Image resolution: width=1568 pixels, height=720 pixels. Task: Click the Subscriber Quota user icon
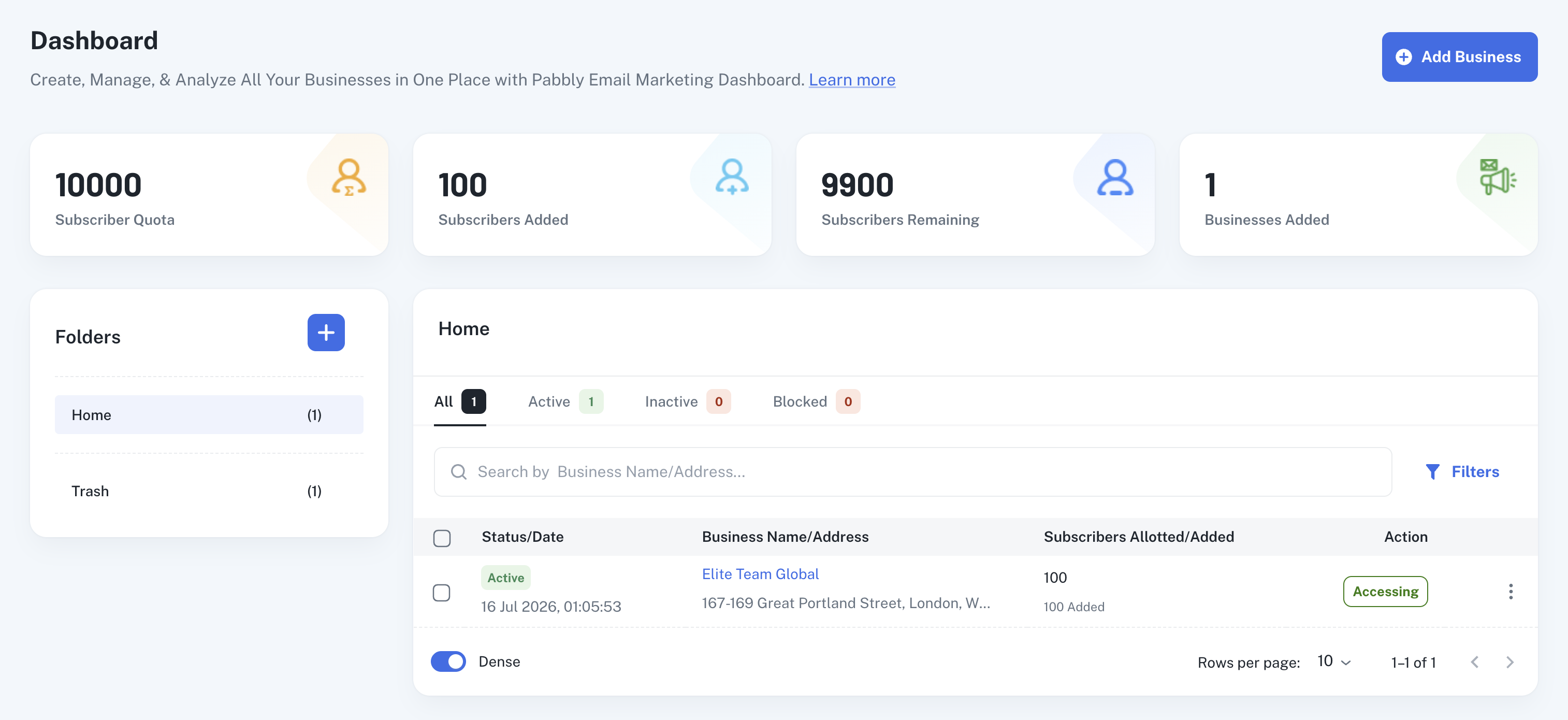pyautogui.click(x=349, y=177)
